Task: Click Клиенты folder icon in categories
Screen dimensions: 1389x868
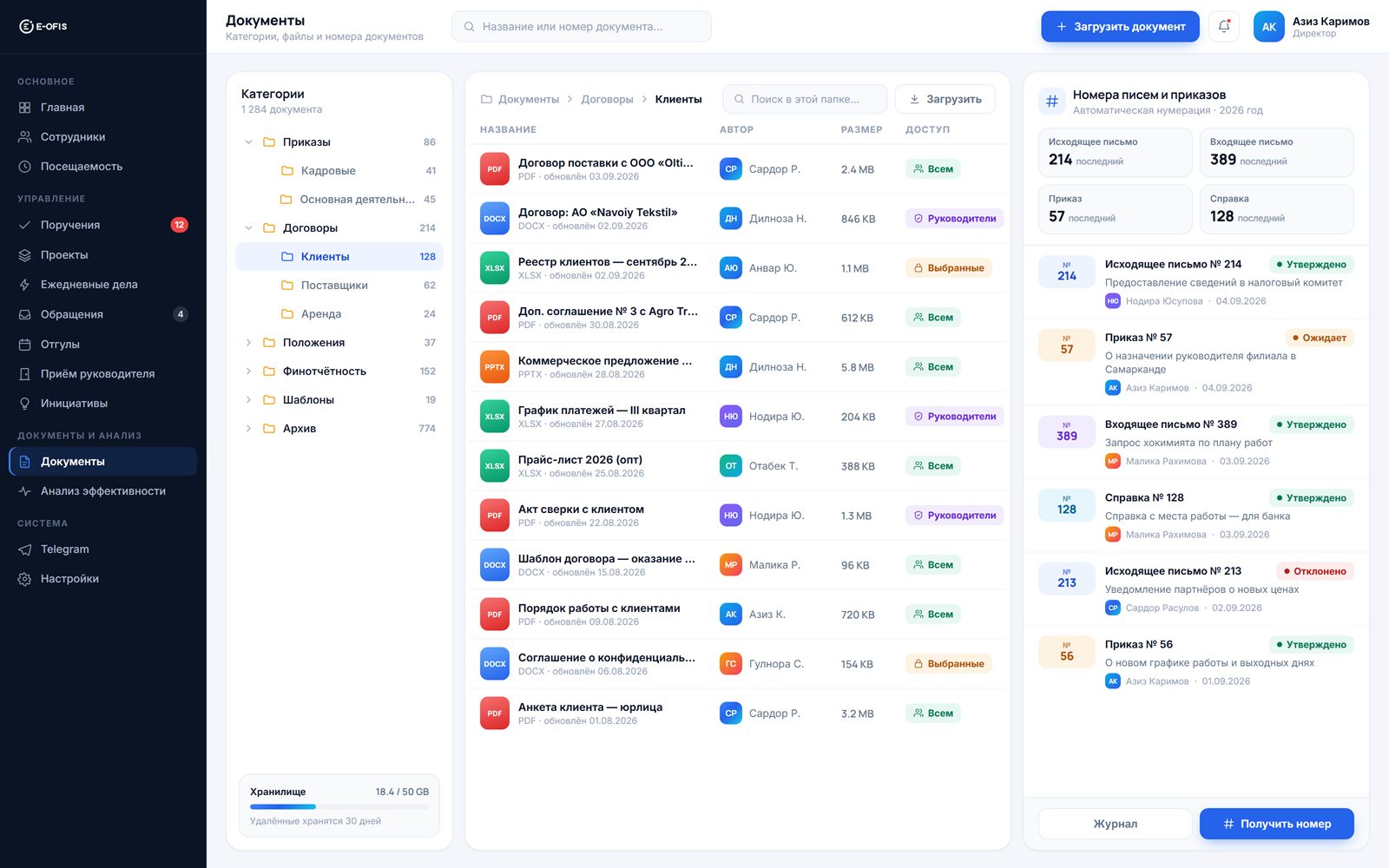Action: coord(287,257)
